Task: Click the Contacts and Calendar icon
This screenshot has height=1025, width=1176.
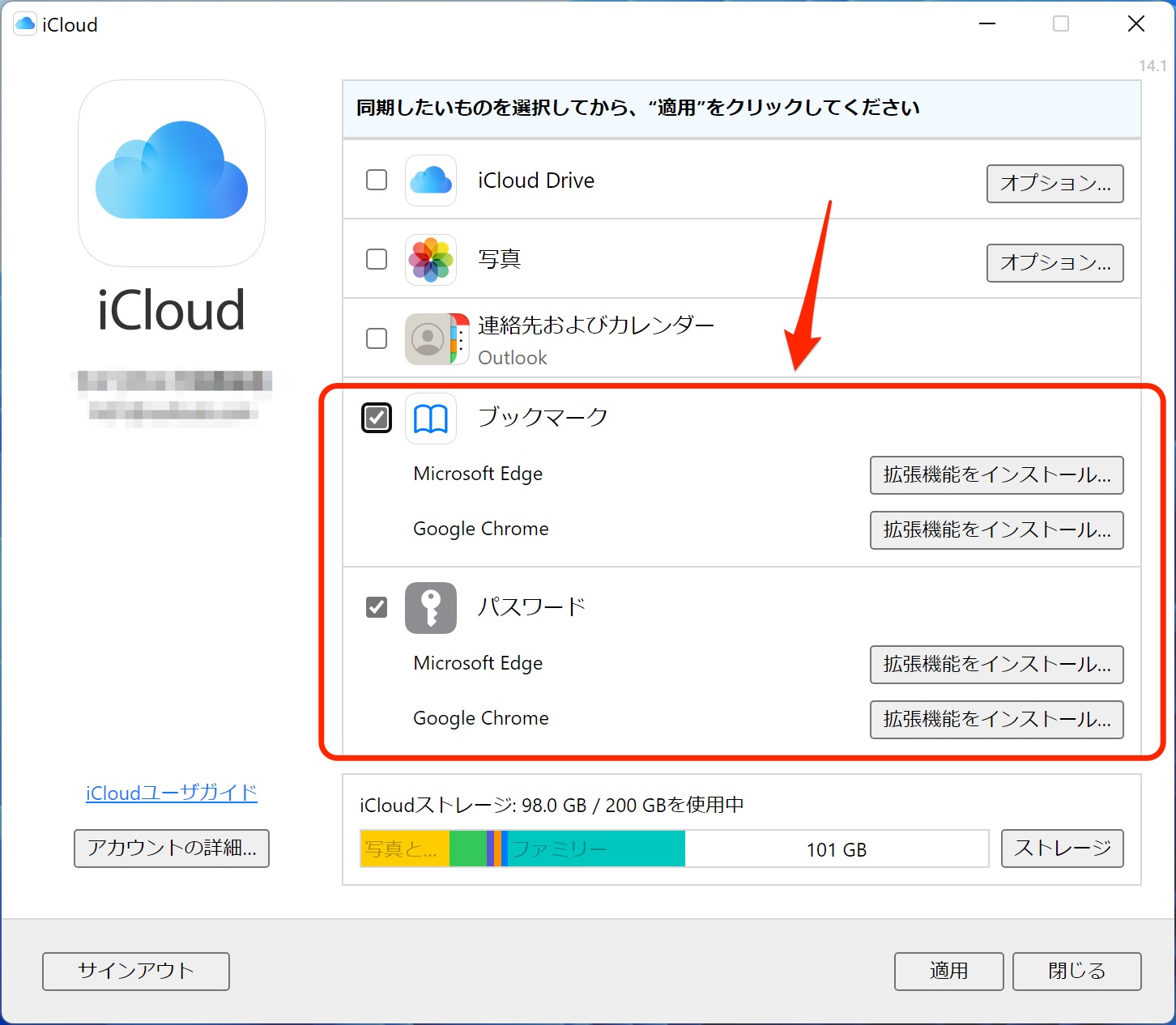Action: click(x=437, y=338)
